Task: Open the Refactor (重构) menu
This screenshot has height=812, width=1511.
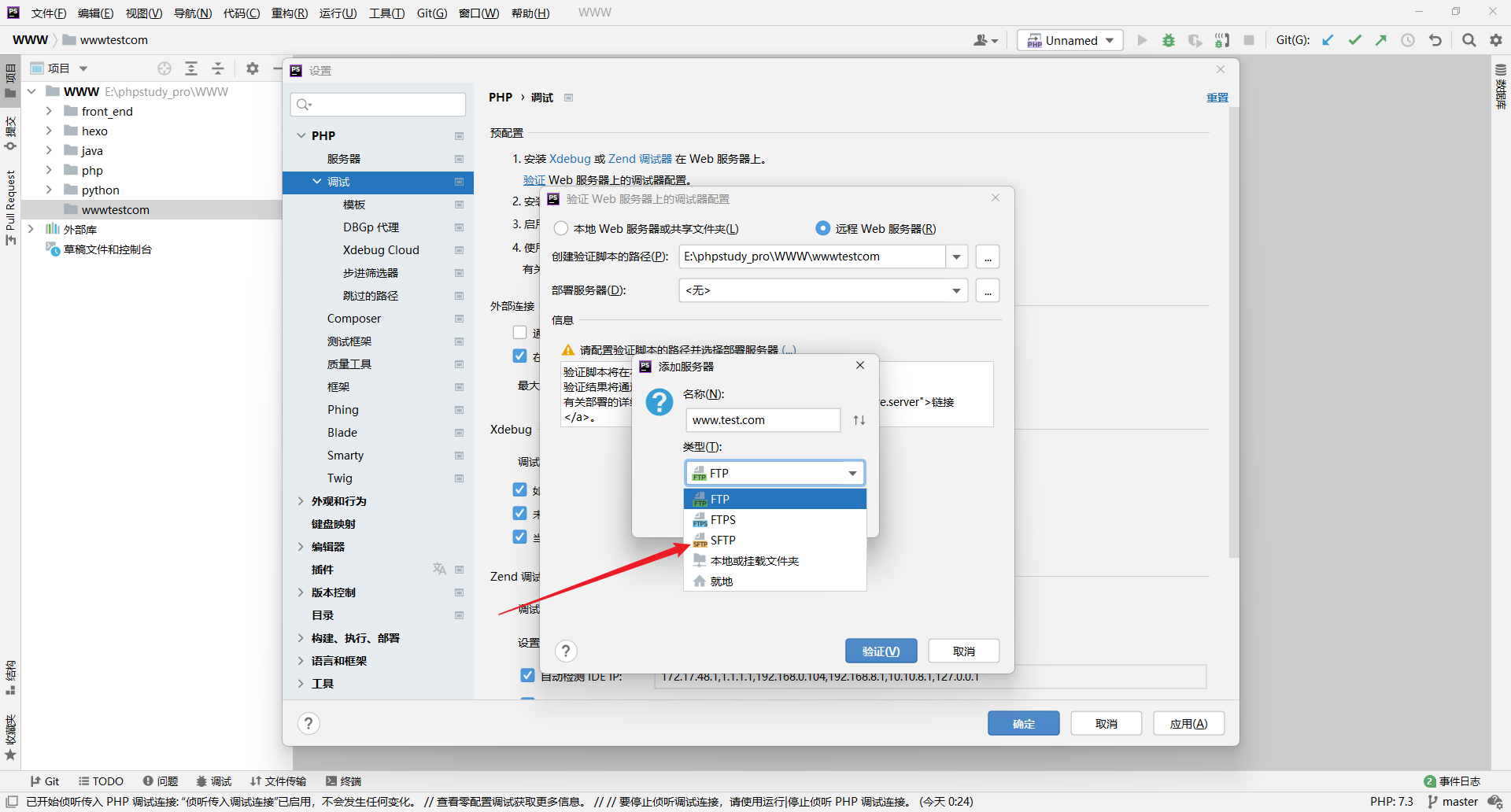Action: (290, 13)
